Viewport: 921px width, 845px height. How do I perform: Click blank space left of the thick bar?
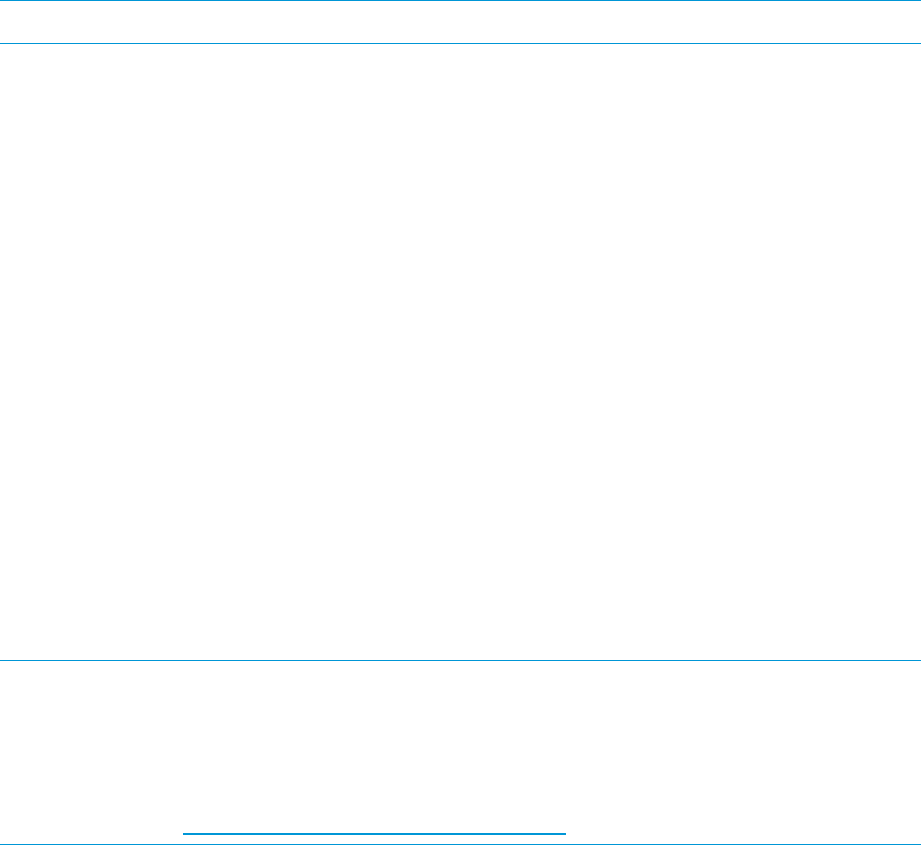coord(91,833)
